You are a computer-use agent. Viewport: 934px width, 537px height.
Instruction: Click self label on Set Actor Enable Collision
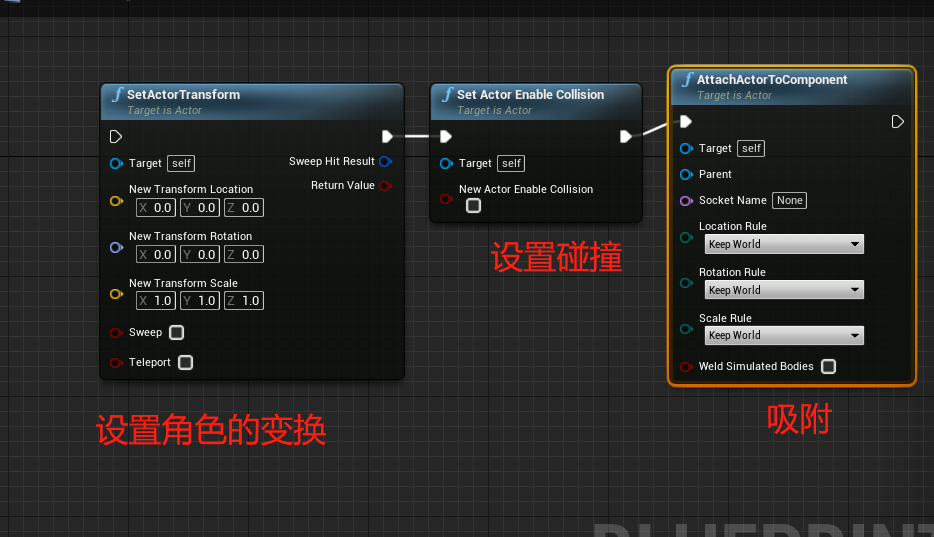(x=511, y=163)
